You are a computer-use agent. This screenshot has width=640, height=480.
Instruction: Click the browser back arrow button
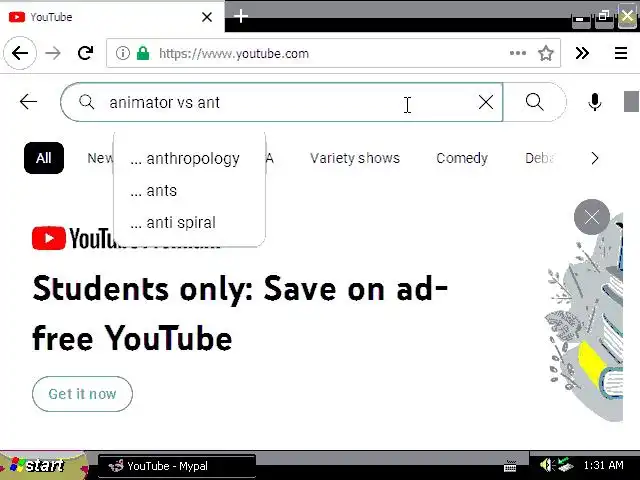20,53
